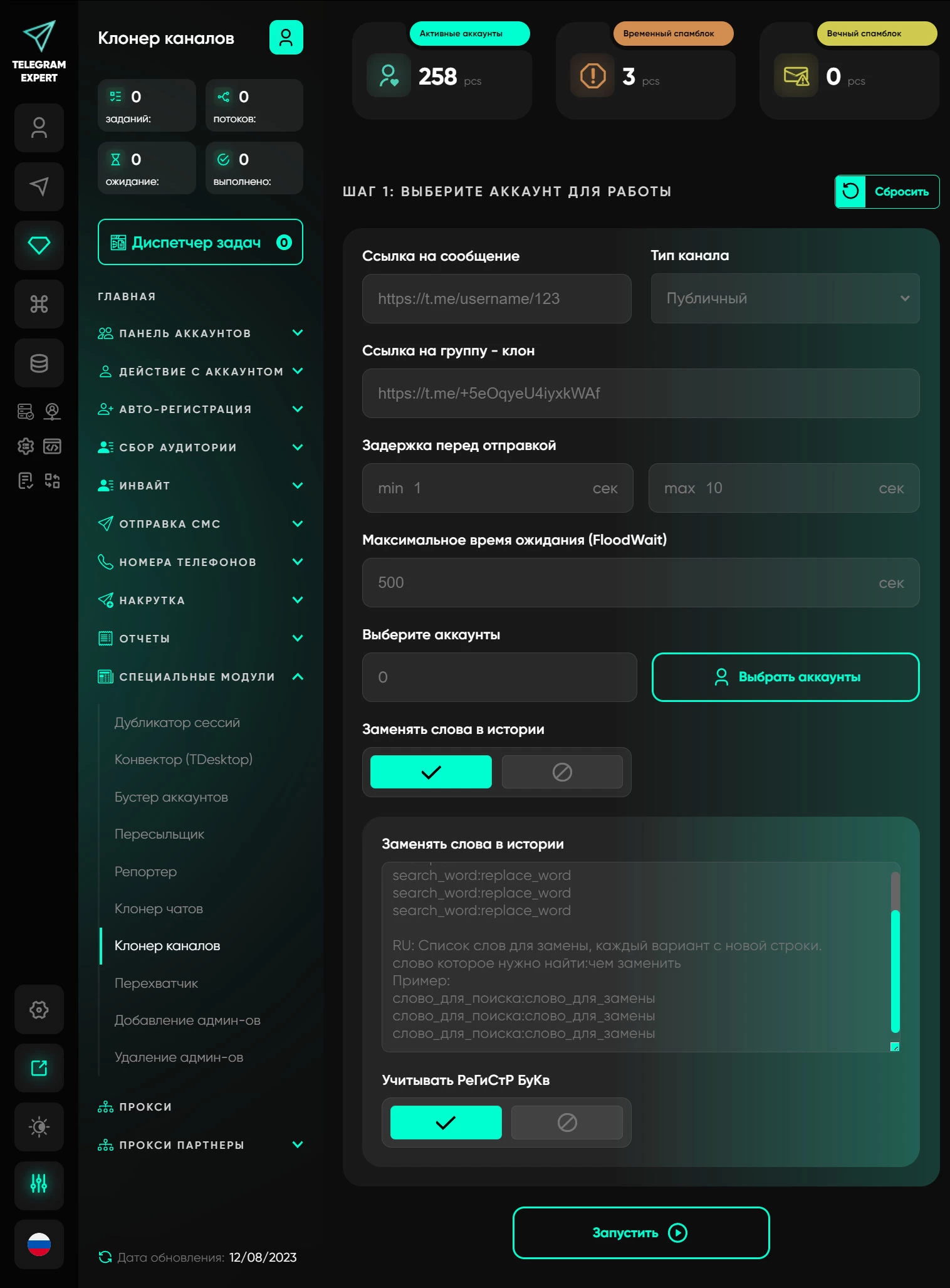Disable case sensitivity option
The height and width of the screenshot is (1288, 950).
pyautogui.click(x=567, y=1122)
